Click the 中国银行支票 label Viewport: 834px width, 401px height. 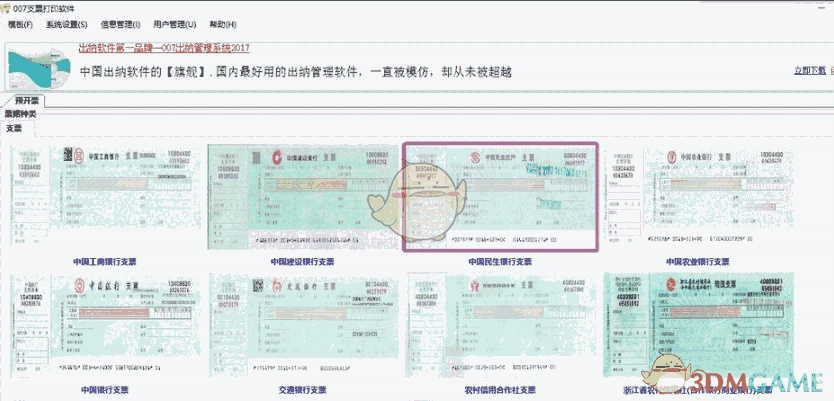tap(105, 390)
